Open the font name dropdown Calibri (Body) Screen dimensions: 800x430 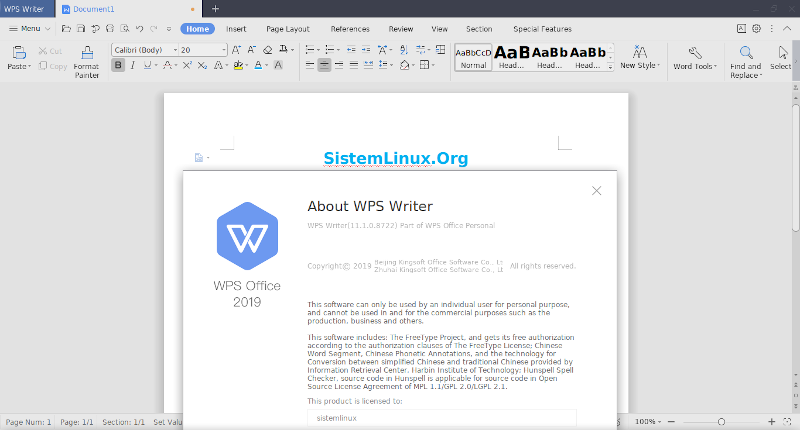(175, 50)
